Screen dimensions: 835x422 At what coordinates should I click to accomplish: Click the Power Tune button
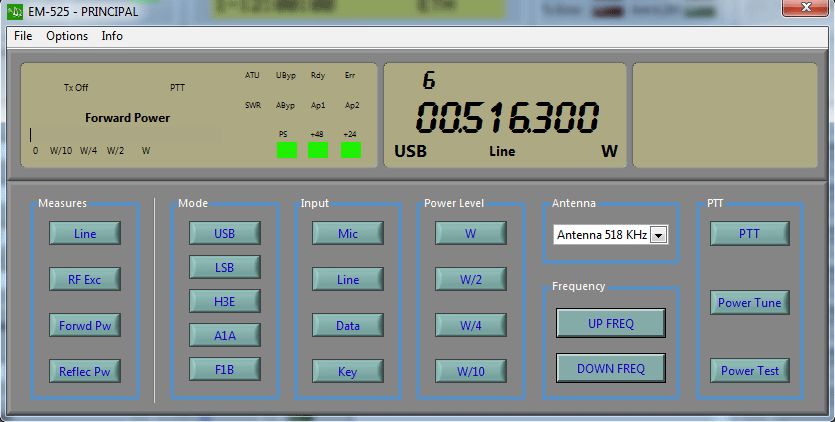pyautogui.click(x=749, y=302)
